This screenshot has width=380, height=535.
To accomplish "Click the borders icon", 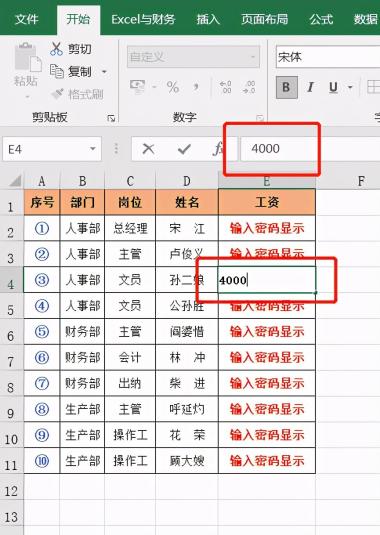I will point(374,87).
